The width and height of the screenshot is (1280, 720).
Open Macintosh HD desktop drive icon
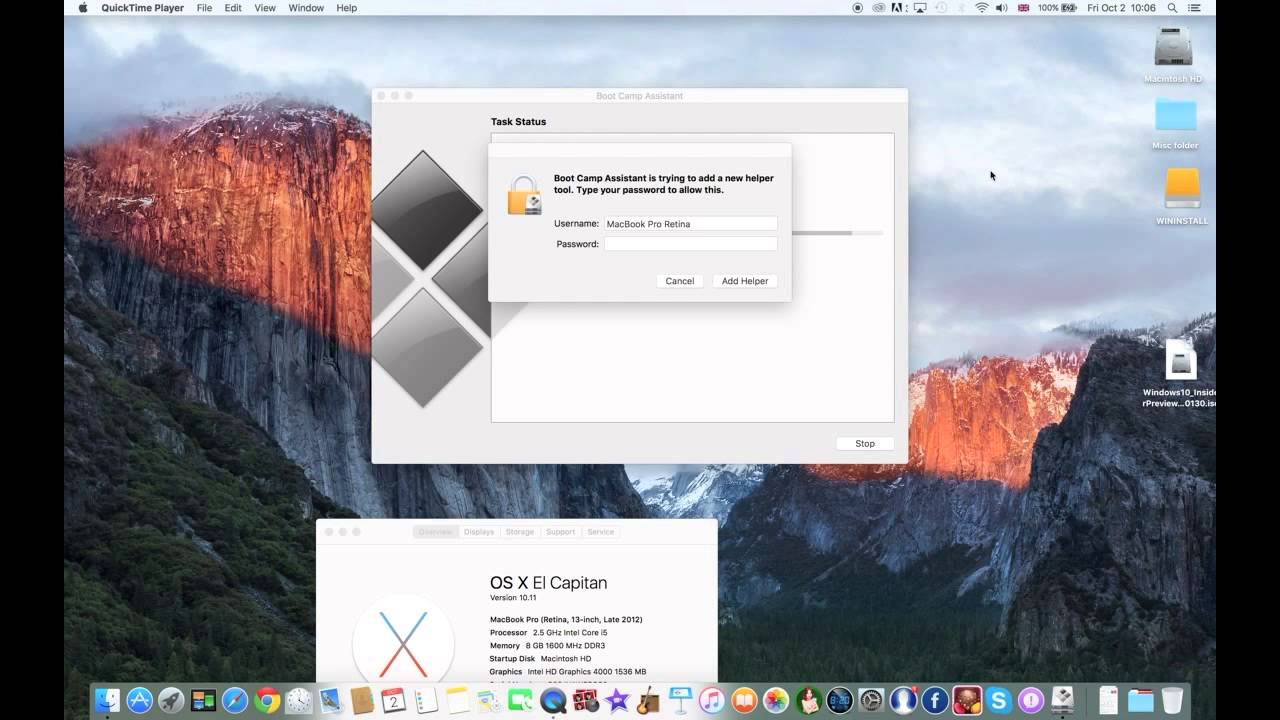click(x=1173, y=54)
